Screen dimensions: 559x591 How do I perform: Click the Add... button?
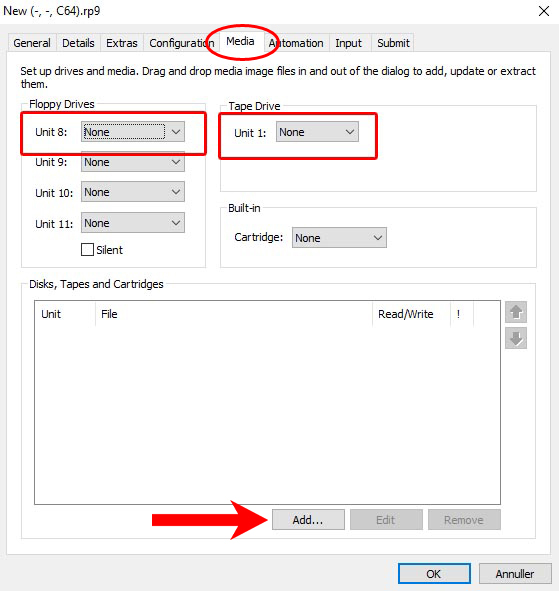[x=308, y=520]
